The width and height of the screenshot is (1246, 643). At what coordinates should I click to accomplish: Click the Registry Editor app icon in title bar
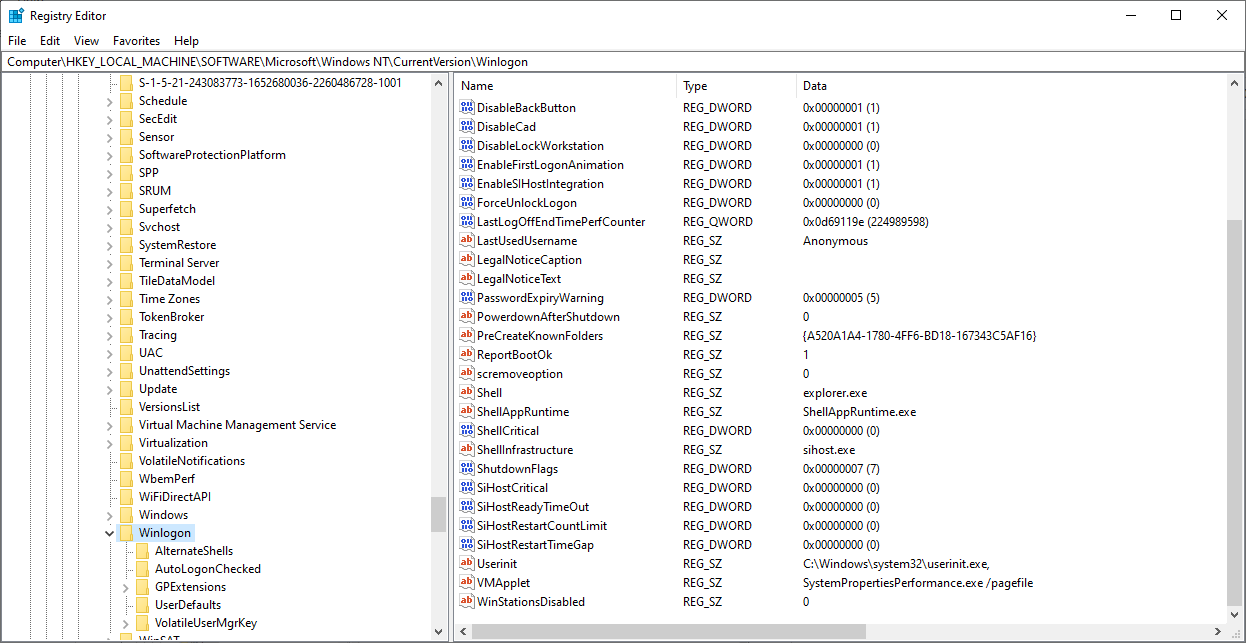click(16, 16)
